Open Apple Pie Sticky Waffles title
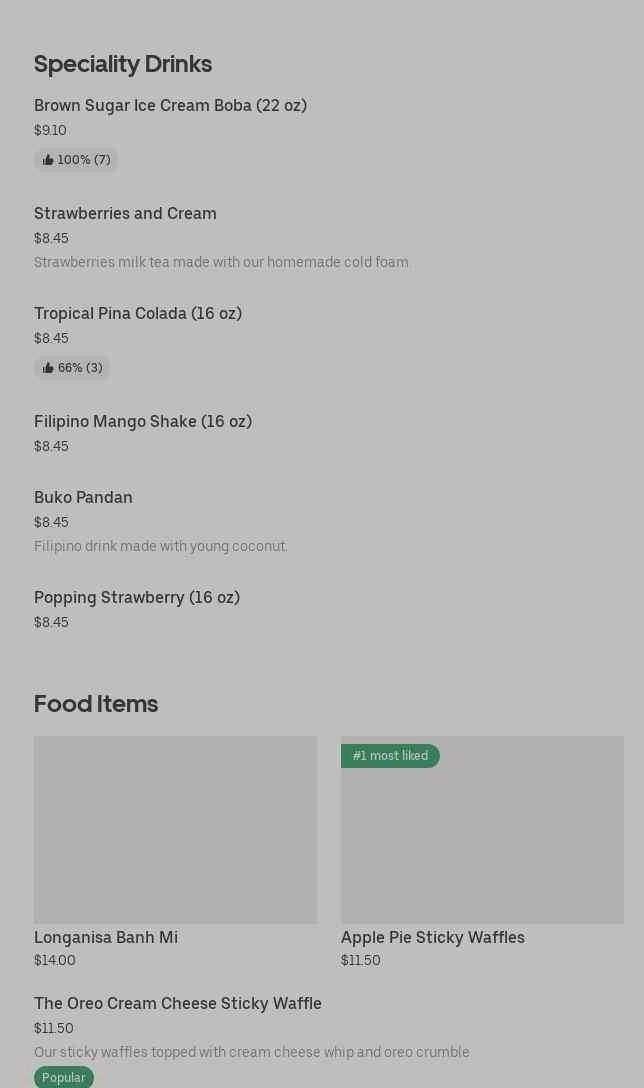 (432, 937)
